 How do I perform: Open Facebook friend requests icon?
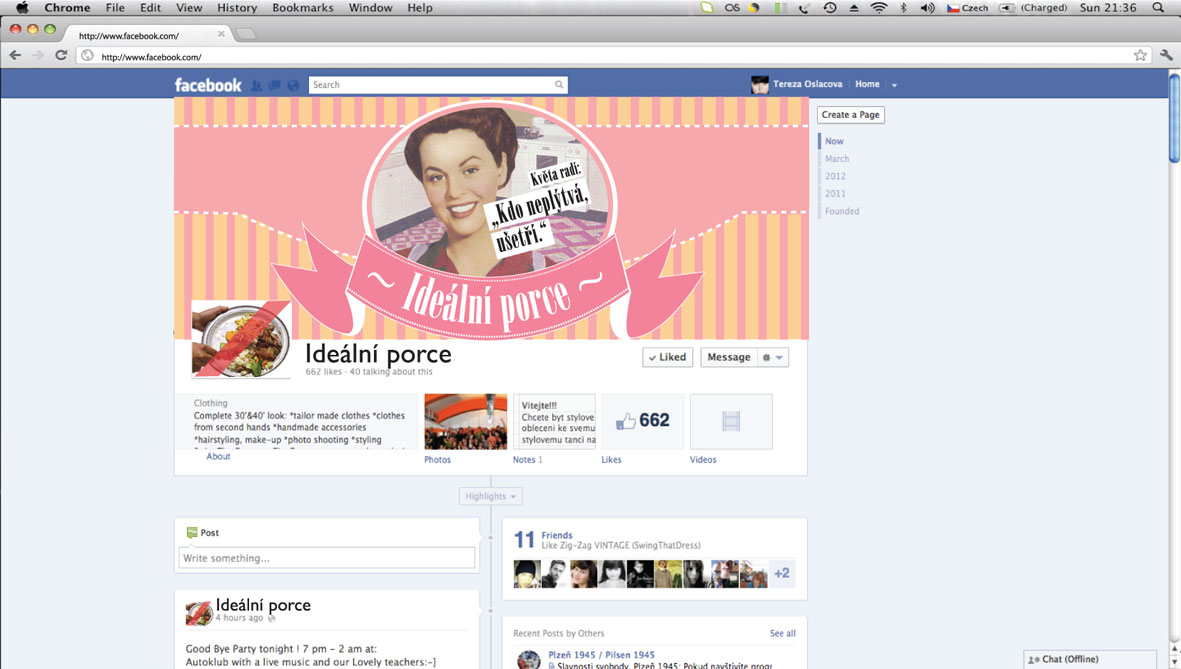(x=256, y=85)
